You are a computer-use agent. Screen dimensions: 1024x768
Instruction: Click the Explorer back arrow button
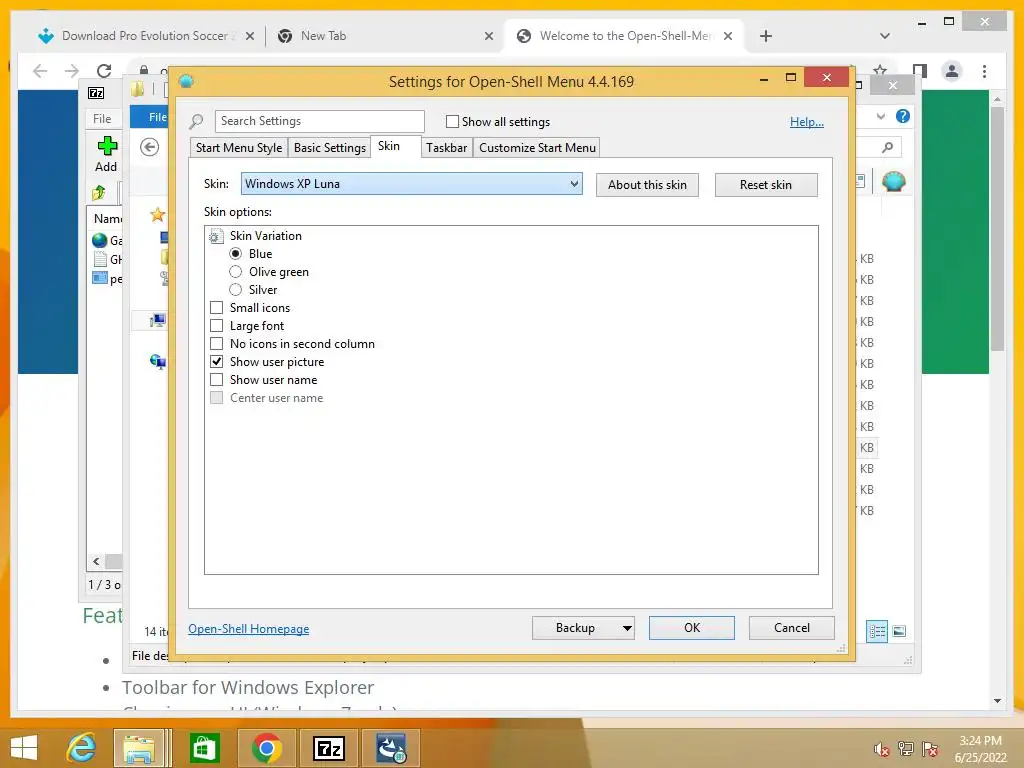150,147
